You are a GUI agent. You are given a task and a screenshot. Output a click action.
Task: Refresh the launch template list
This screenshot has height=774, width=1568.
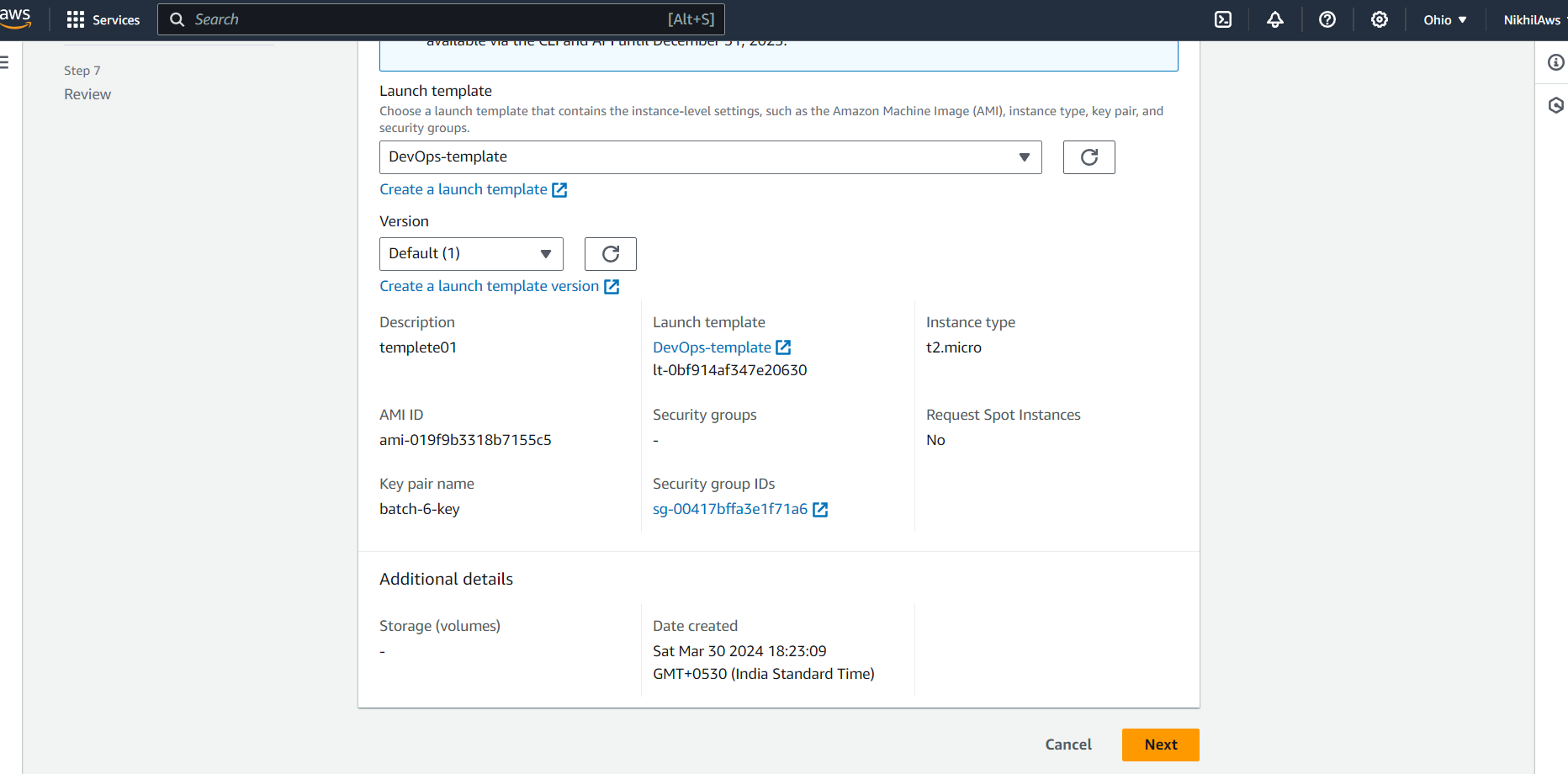click(1089, 157)
